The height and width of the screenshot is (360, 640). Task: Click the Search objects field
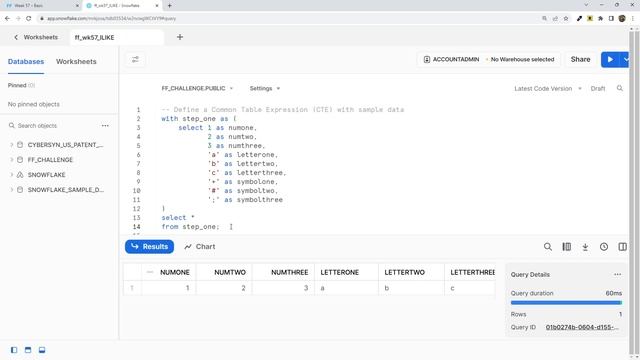(53, 126)
